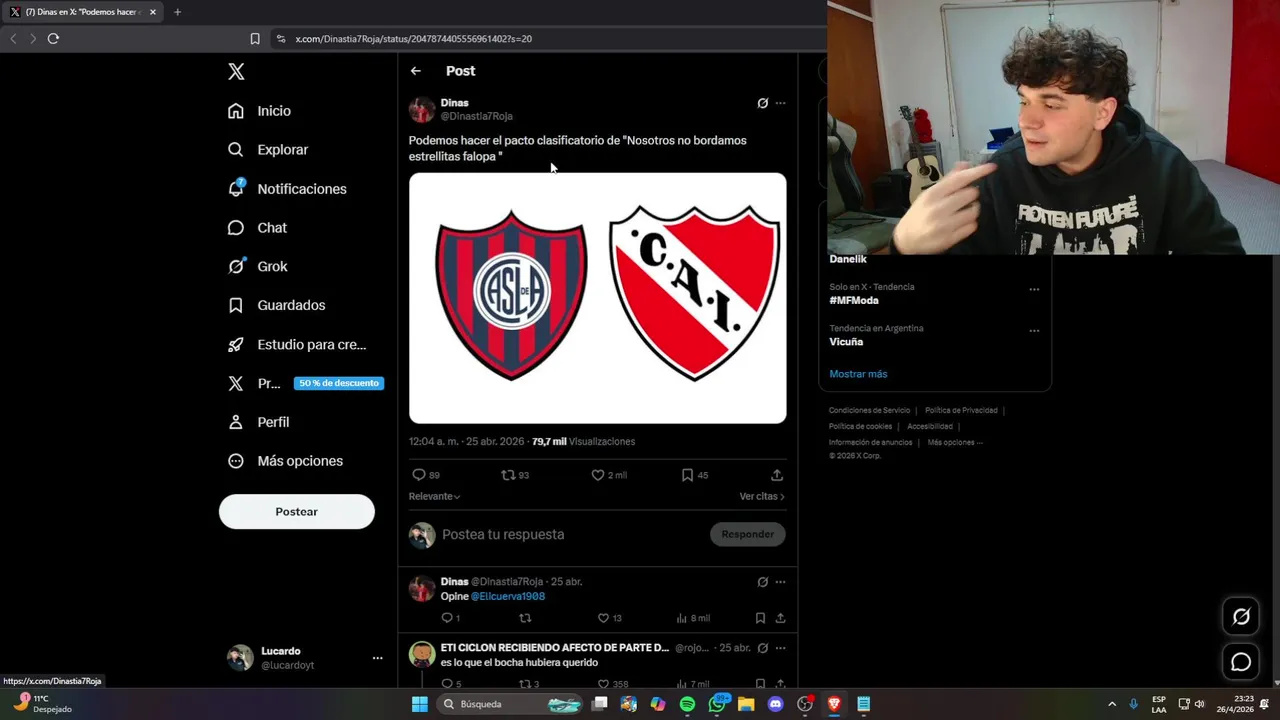Open the X logo home icon
Viewport: 1280px width, 720px height.
pyautogui.click(x=236, y=71)
